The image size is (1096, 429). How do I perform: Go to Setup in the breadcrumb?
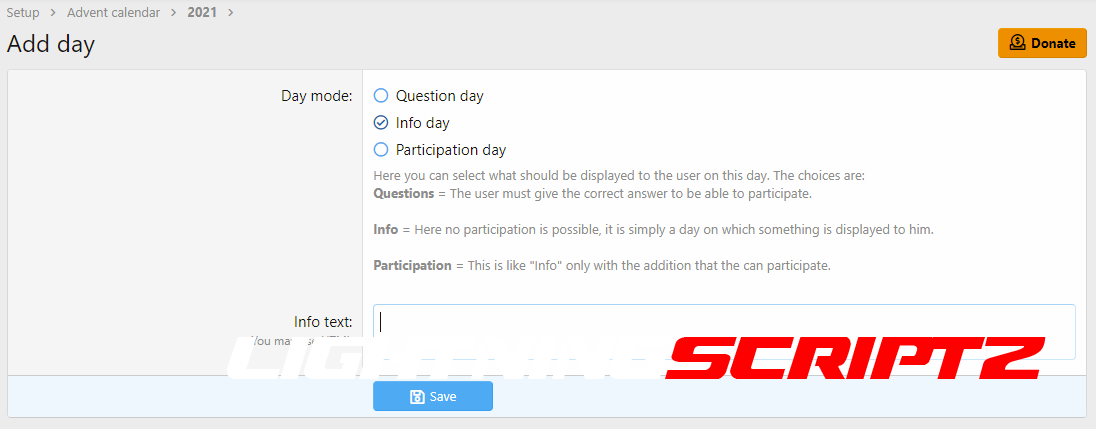tap(23, 13)
